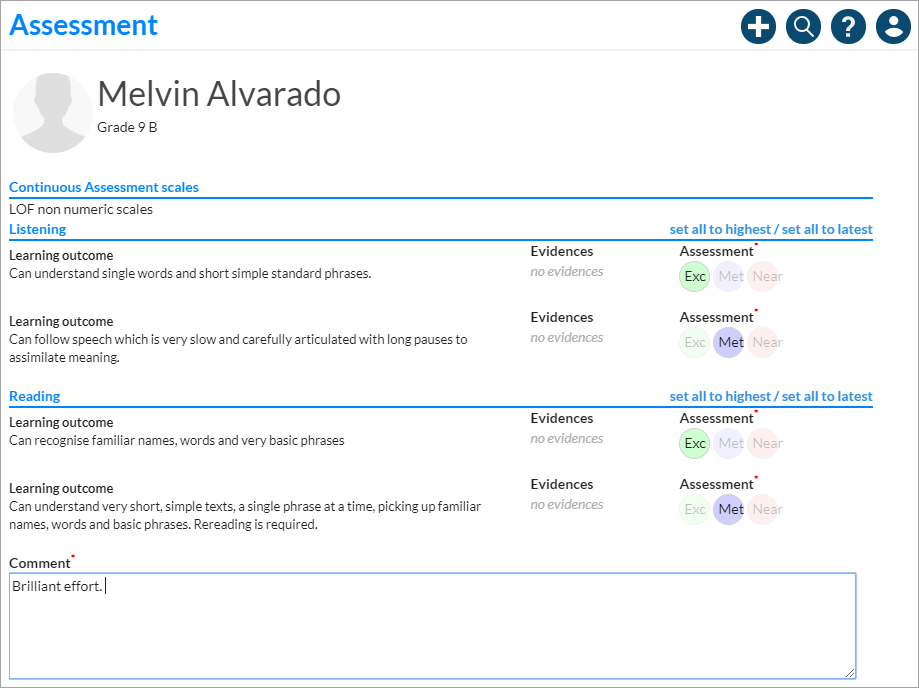Click 'Can recognise familiar names, words' text
The width and height of the screenshot is (919, 688).
pyautogui.click(x=176, y=441)
